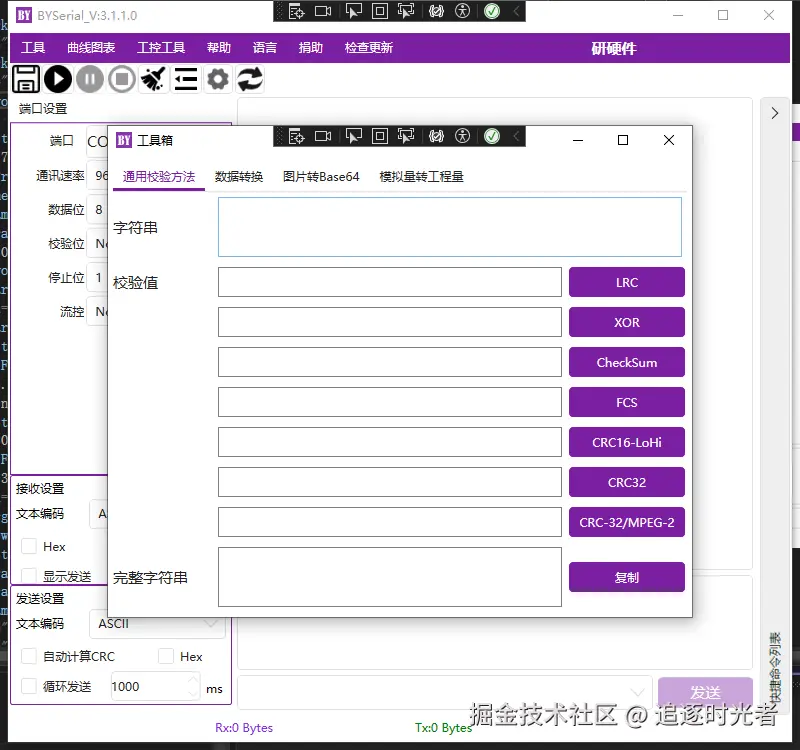Enable the 自动计算CRC checkbox
800x750 pixels.
(x=29, y=656)
